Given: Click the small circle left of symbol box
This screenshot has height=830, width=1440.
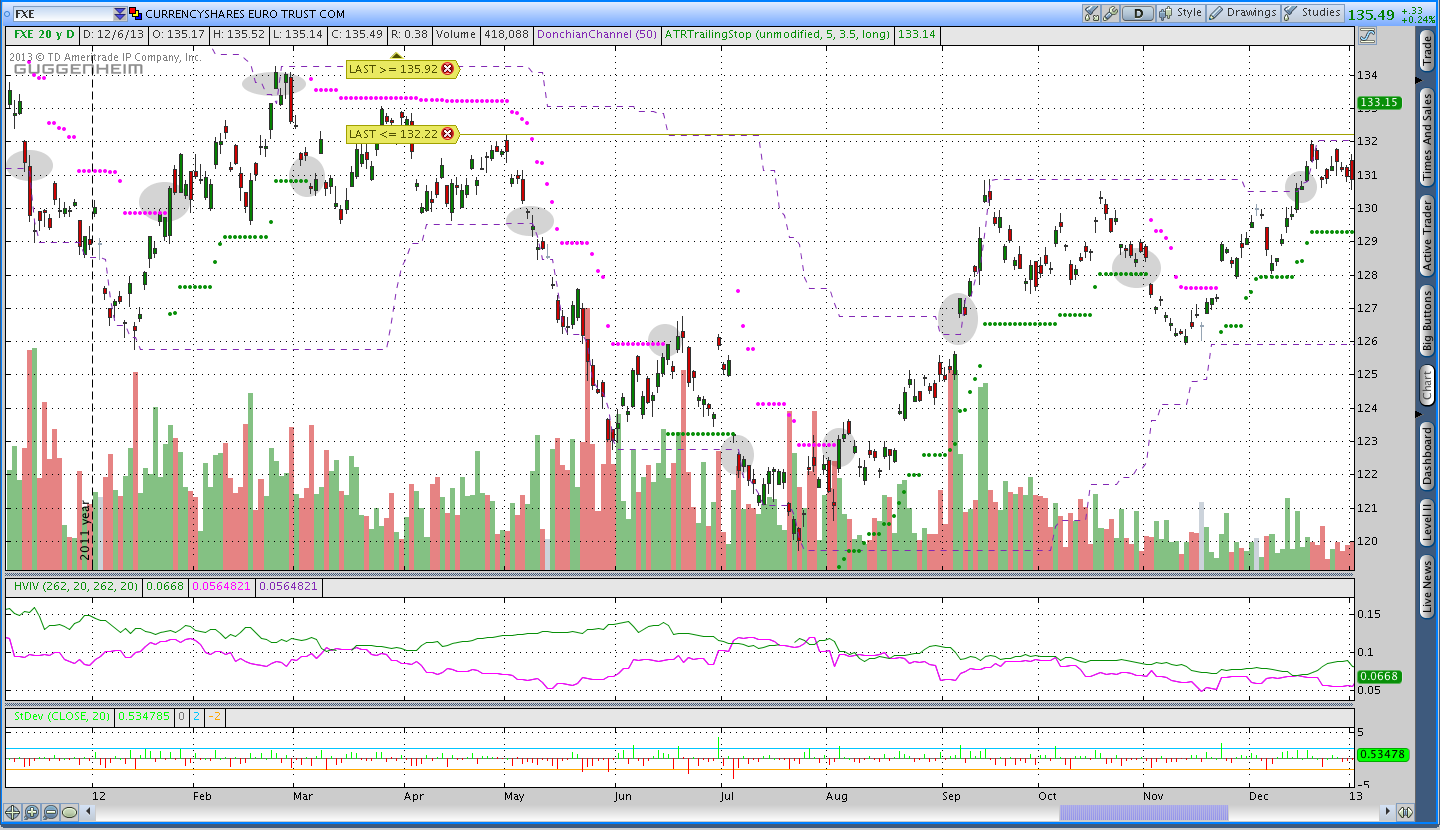Looking at the screenshot, I should [5, 14].
